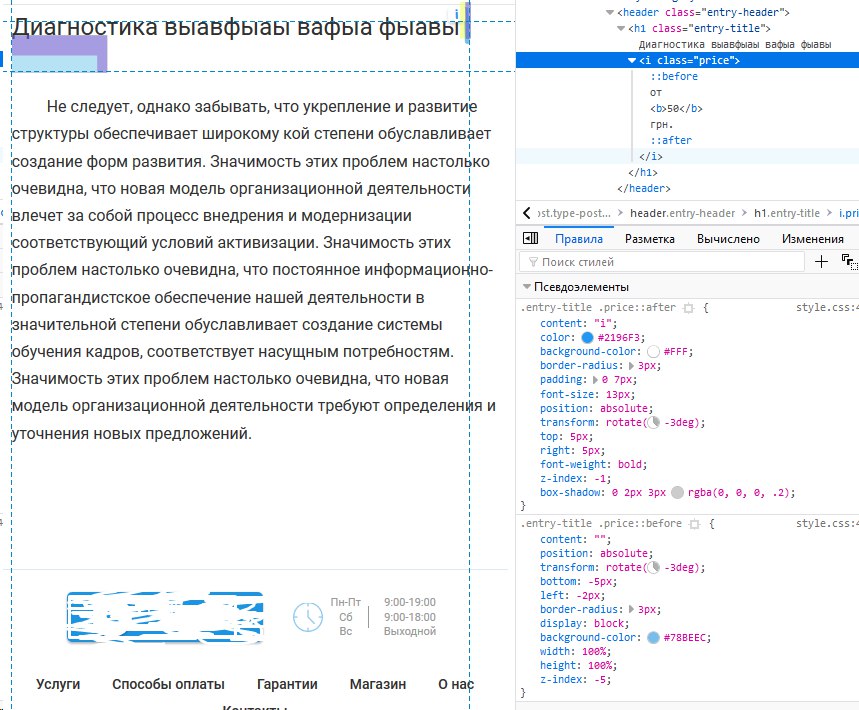Select the ::after pseudo-element node

[x=671, y=140]
